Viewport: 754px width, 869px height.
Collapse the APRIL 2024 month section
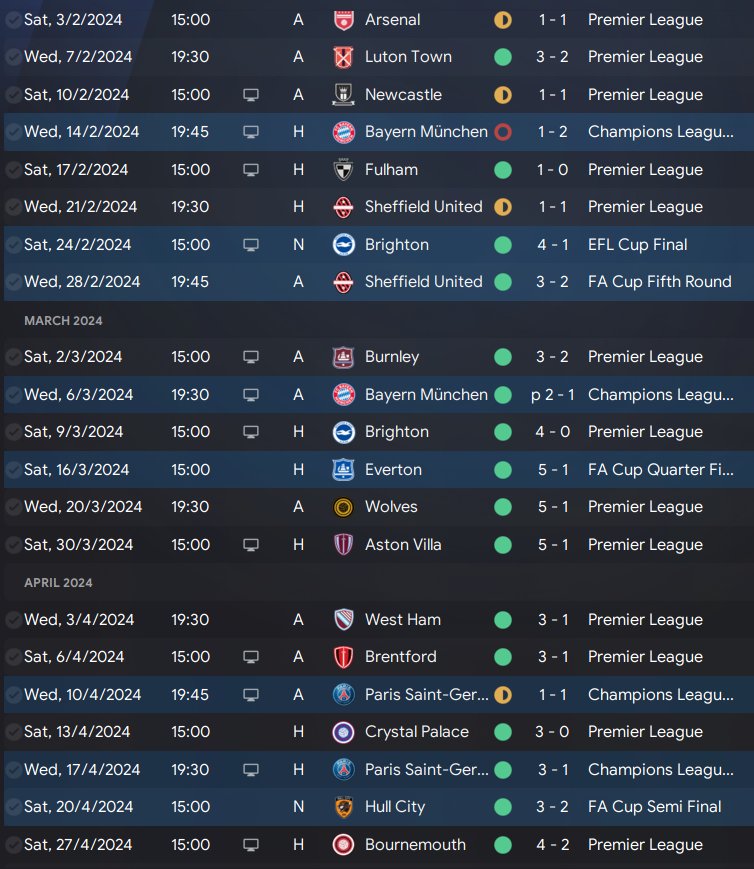[x=58, y=583]
